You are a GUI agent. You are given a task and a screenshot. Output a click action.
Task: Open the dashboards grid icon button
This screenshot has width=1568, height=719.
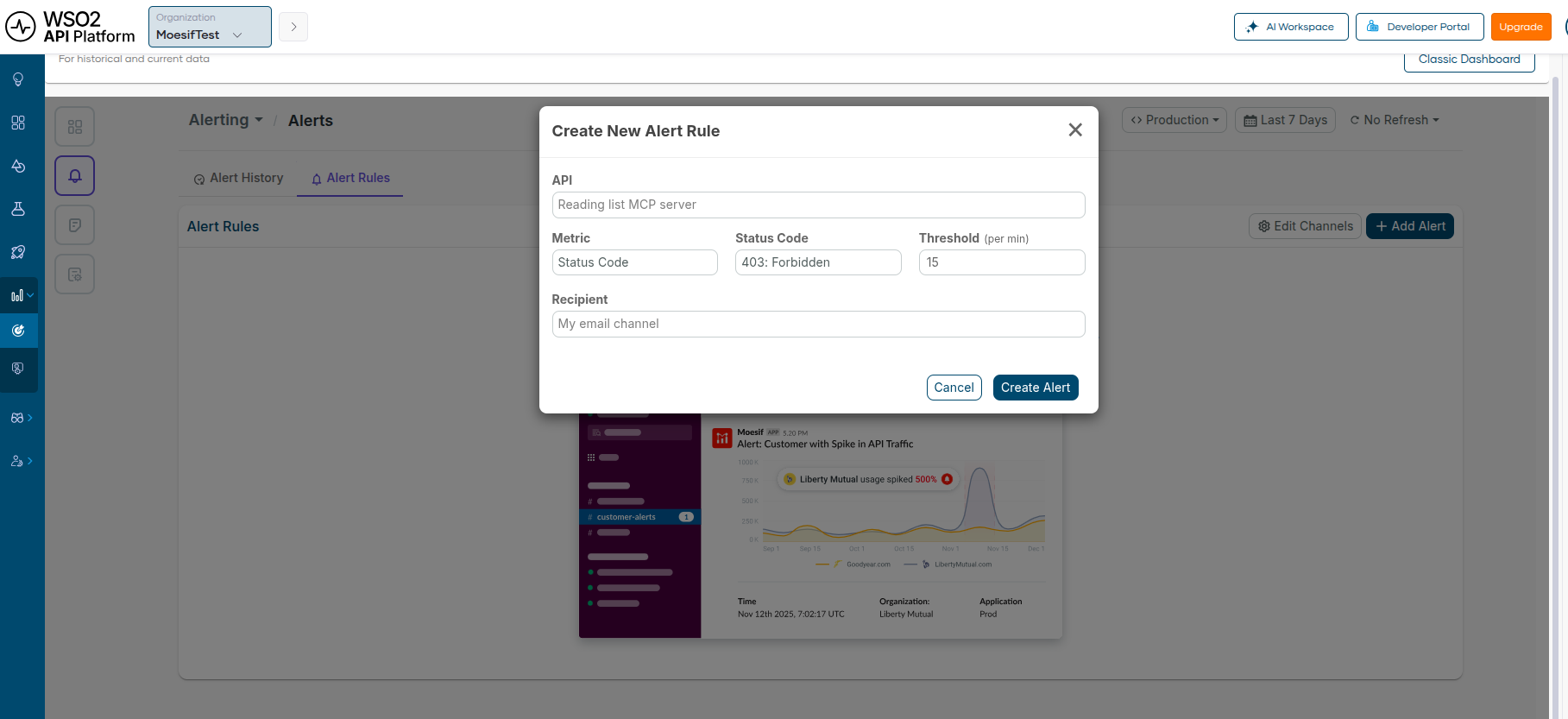pyautogui.click(x=75, y=127)
